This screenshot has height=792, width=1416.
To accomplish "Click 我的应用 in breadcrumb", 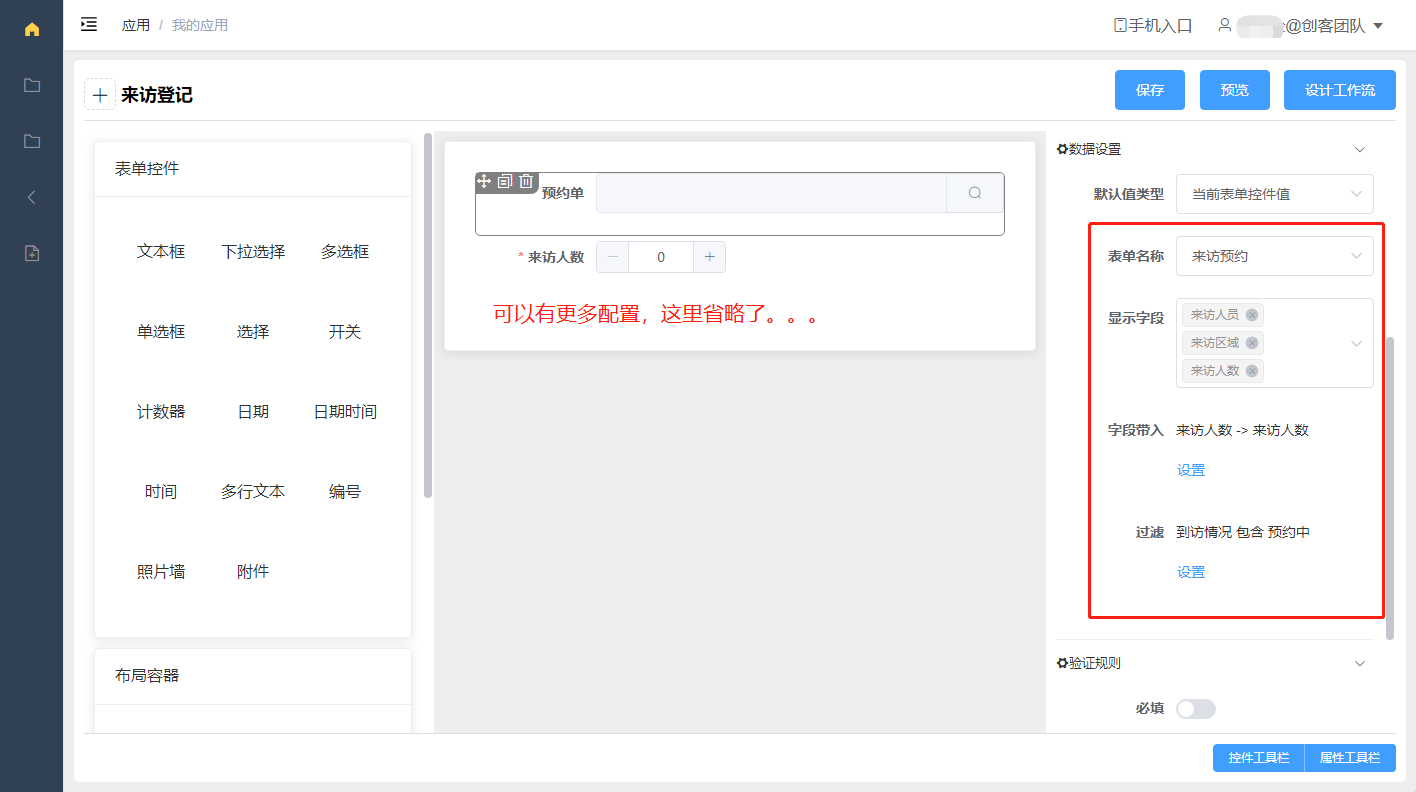I will [x=200, y=25].
